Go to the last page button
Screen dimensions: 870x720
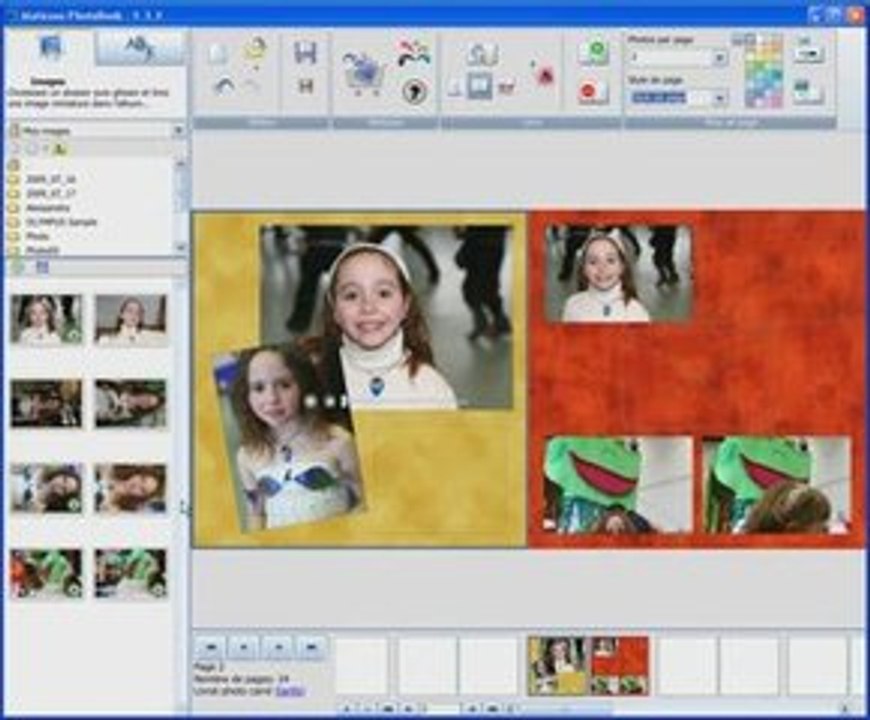[x=311, y=647]
